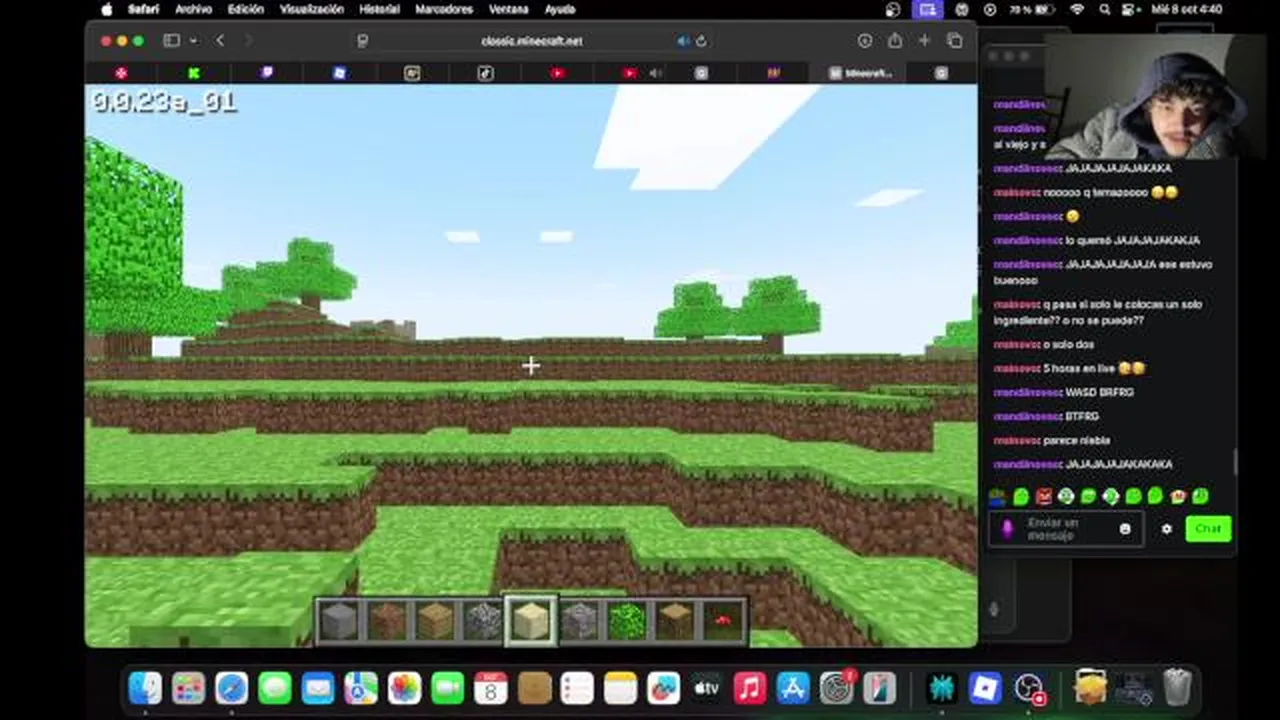Select the red flower in the hotbar

[x=722, y=621]
